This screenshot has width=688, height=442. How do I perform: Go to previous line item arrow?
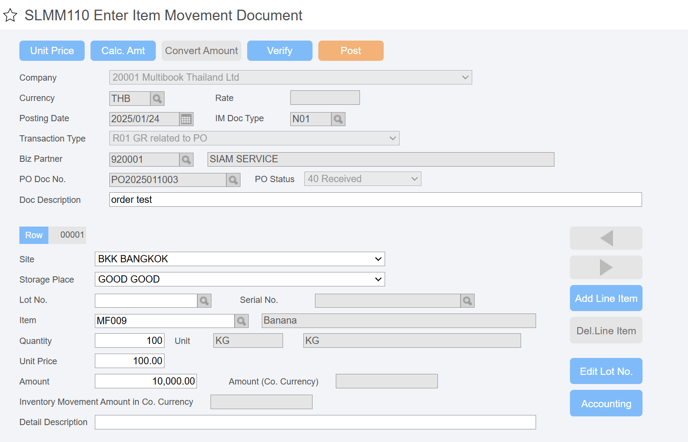606,238
